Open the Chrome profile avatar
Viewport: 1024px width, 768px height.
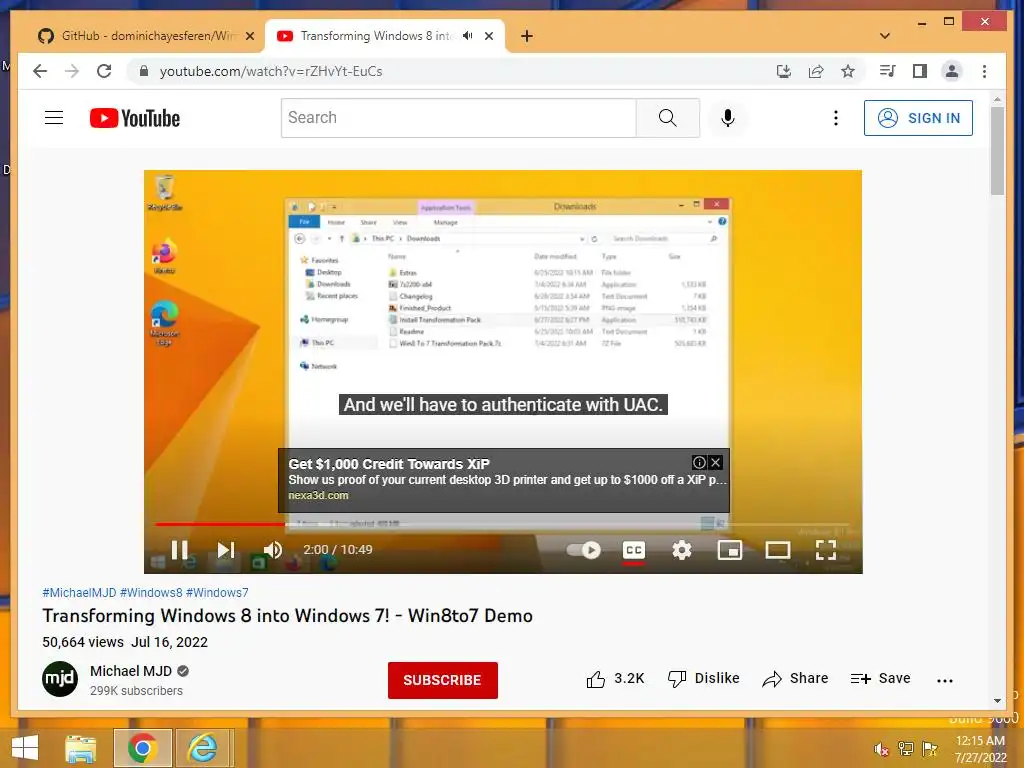pos(952,71)
